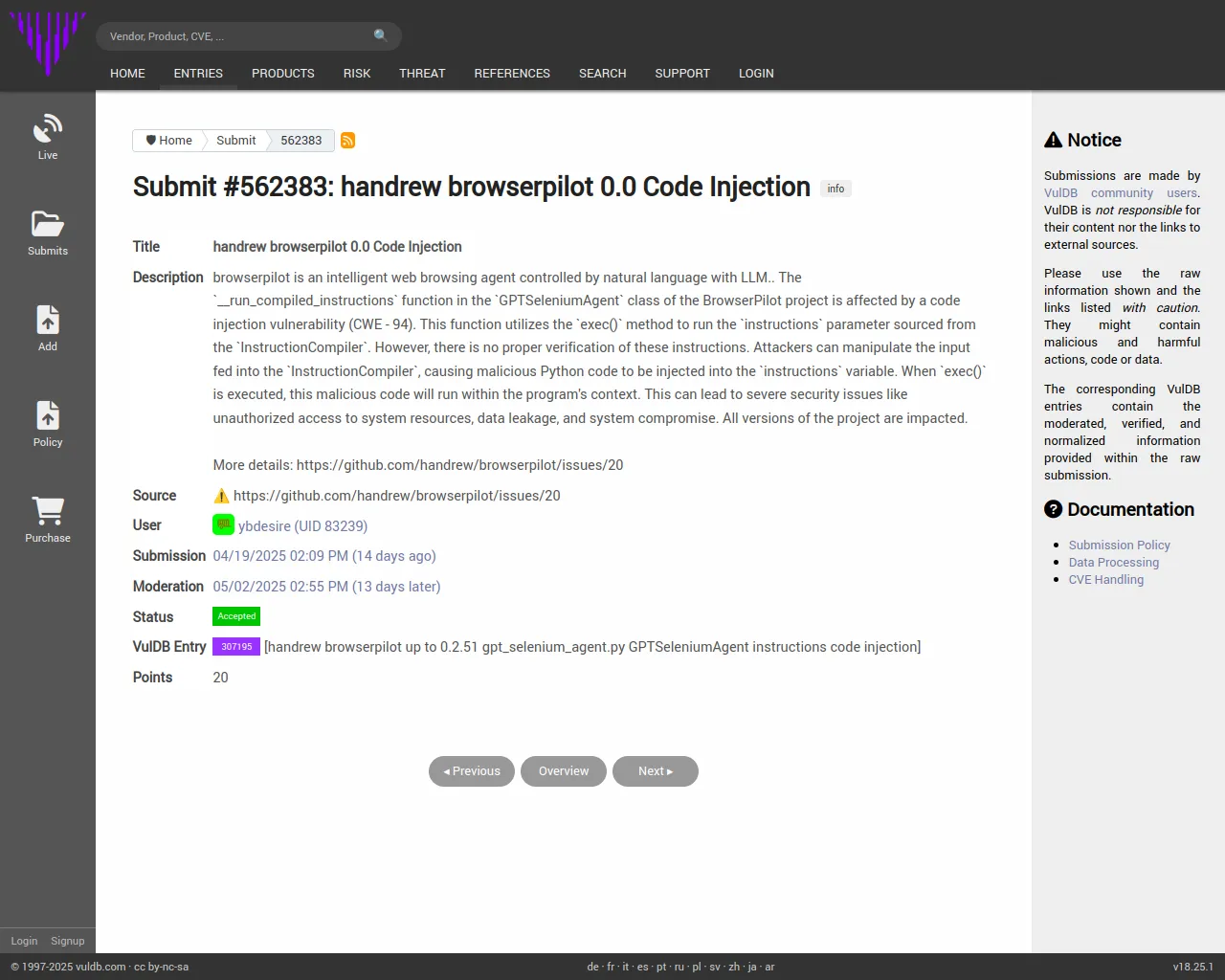Open the ybdesire (UID 83239) user link
The width and height of the screenshot is (1225, 980).
(x=302, y=525)
